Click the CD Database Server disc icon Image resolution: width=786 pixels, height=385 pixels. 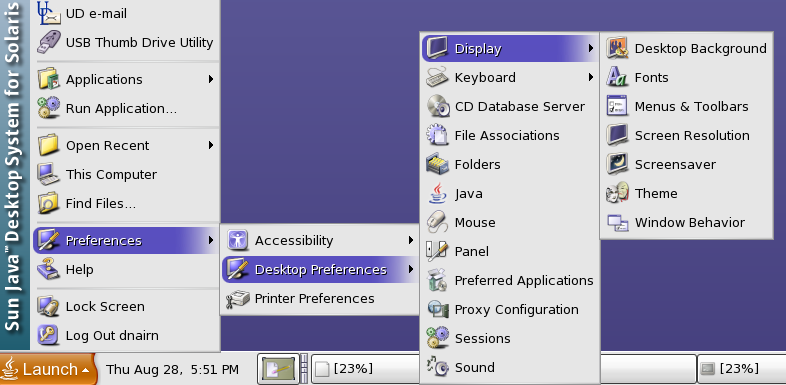(x=438, y=107)
